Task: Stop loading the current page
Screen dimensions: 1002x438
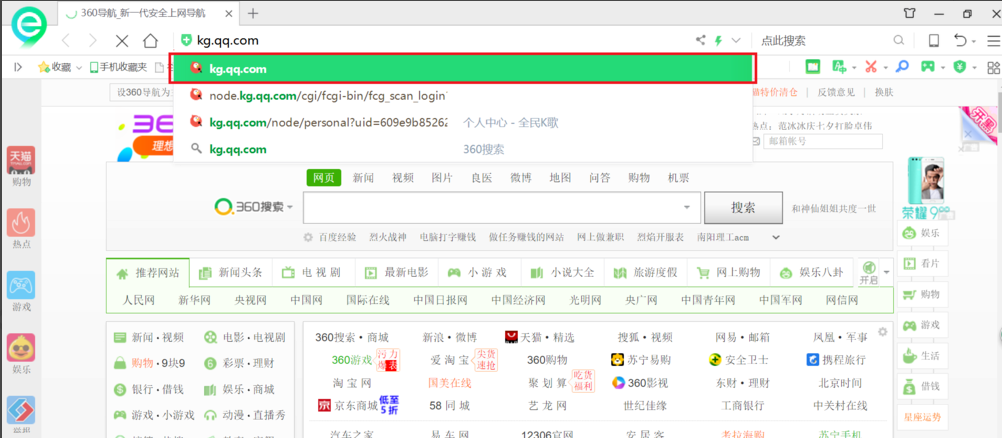Action: [121, 42]
